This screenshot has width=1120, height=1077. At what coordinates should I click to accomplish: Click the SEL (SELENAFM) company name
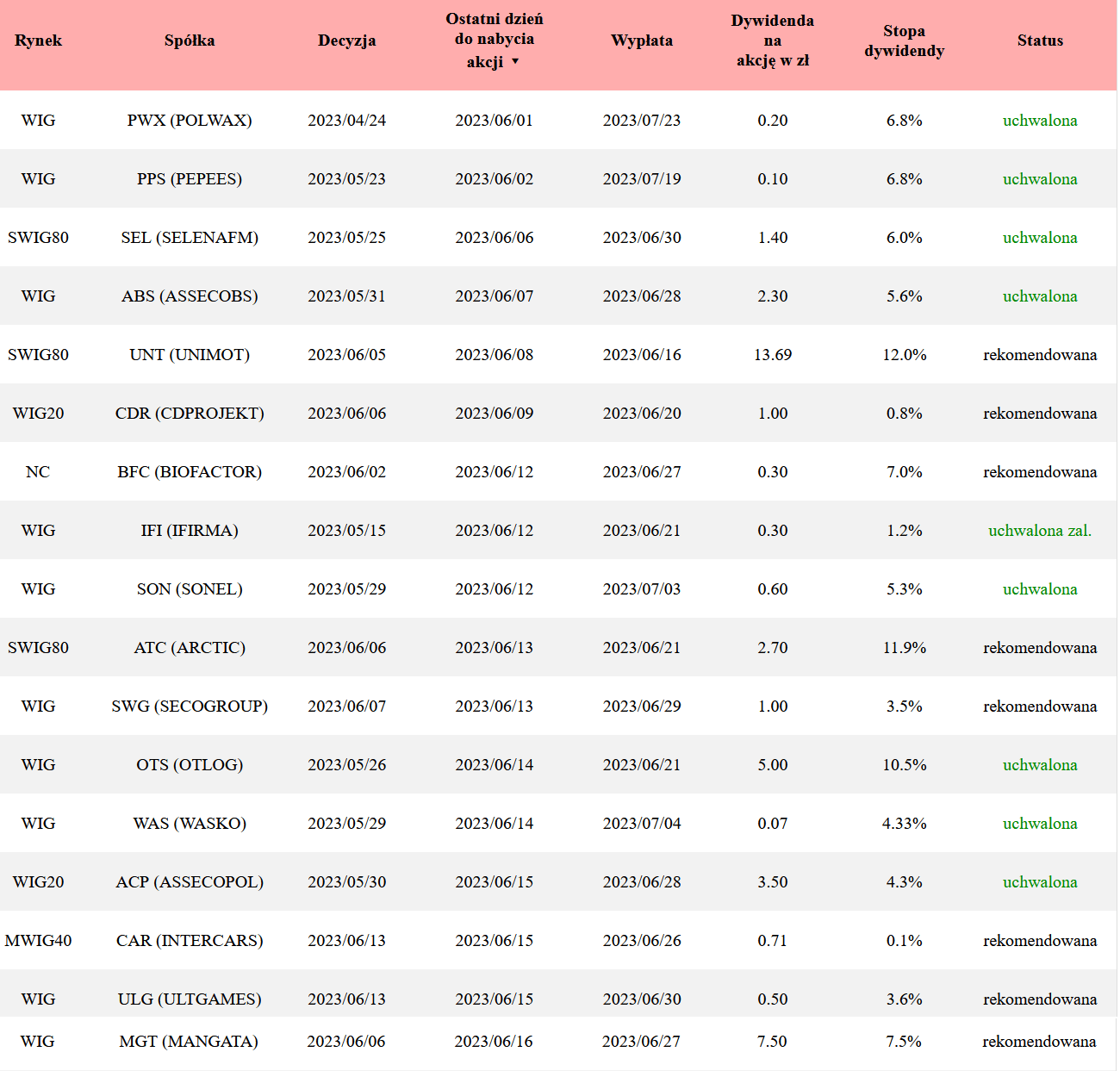[190, 238]
